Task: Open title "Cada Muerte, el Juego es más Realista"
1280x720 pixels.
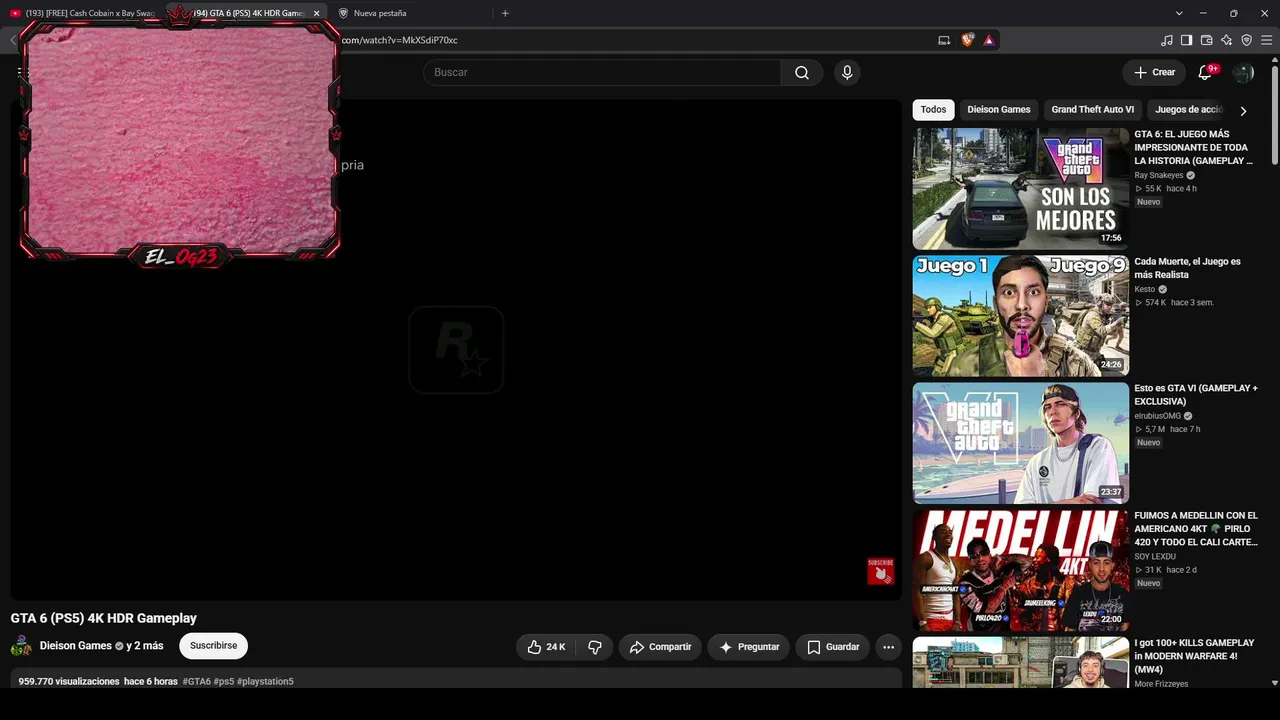Action: pyautogui.click(x=1187, y=268)
